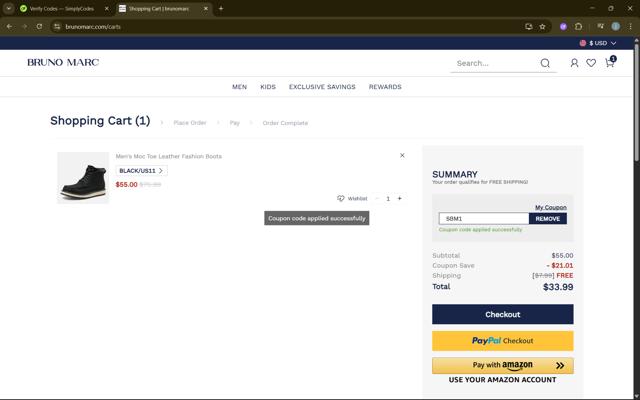
Task: Click the Total $33.99 amount
Action: coord(558,287)
